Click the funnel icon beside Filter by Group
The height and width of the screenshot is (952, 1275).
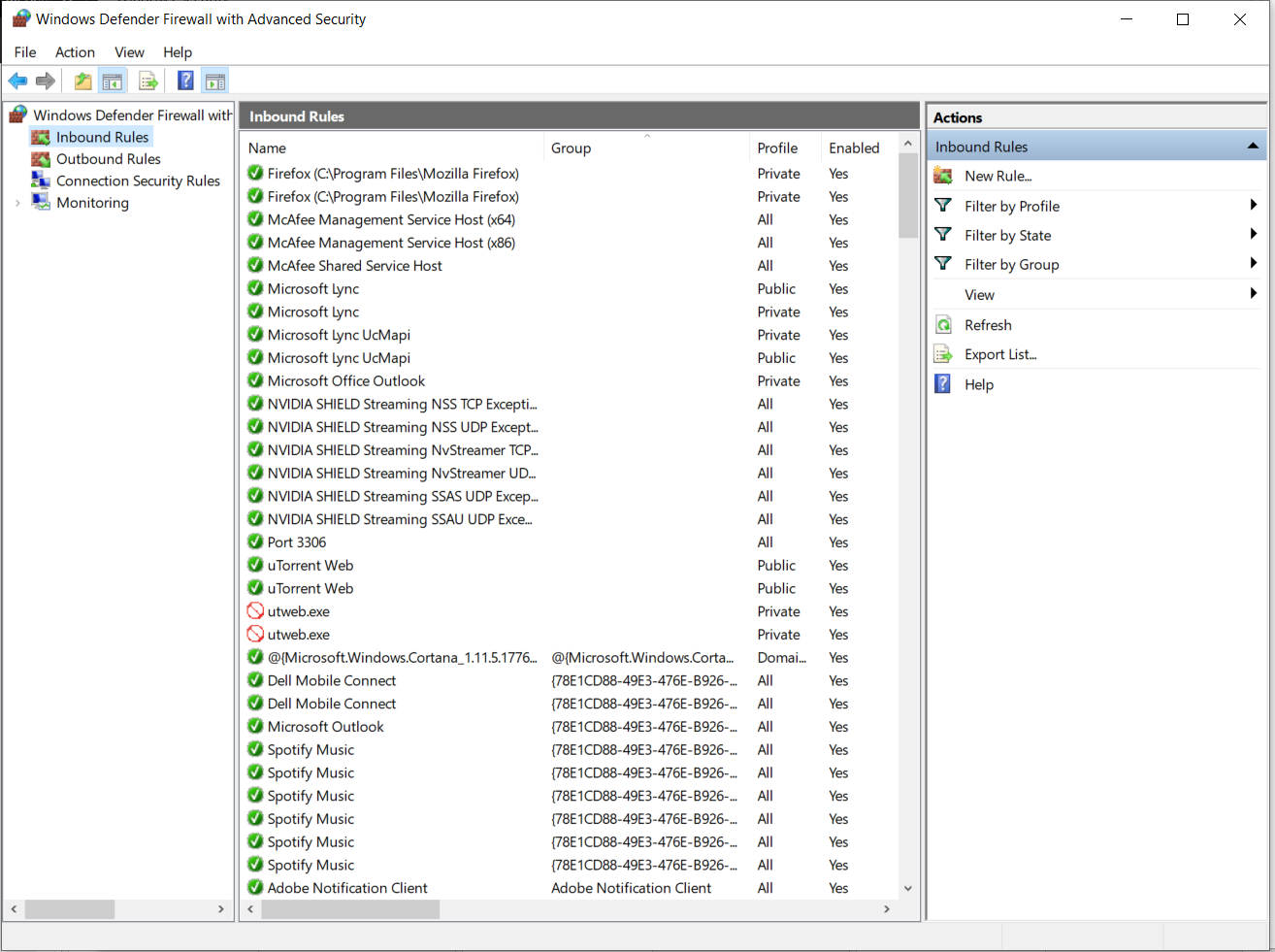[943, 264]
